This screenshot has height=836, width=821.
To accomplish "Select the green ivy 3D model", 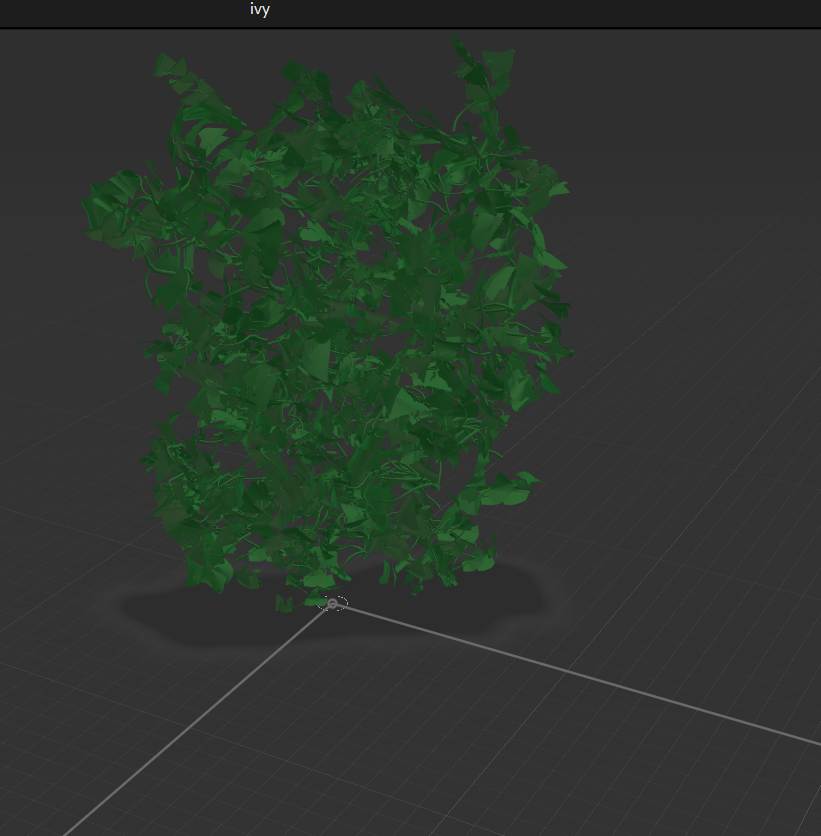I will (327, 325).
